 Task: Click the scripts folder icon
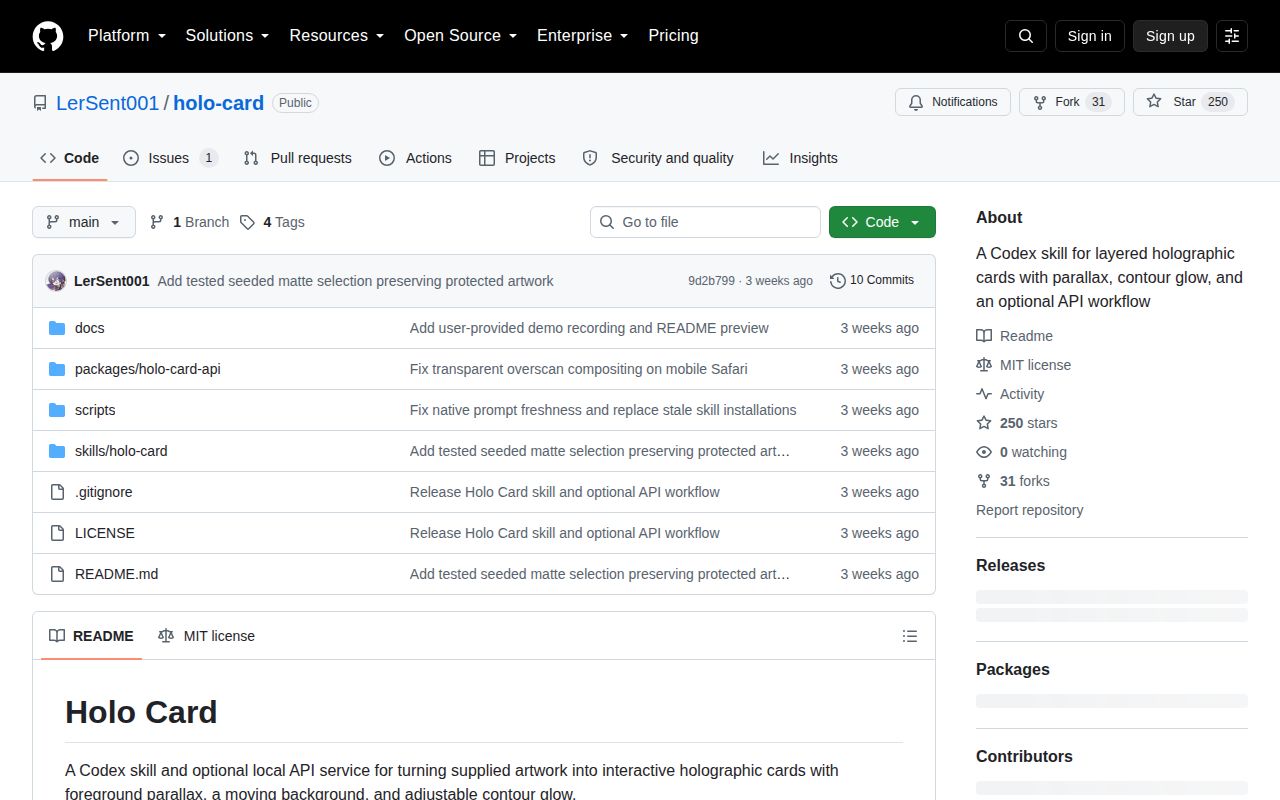(57, 410)
